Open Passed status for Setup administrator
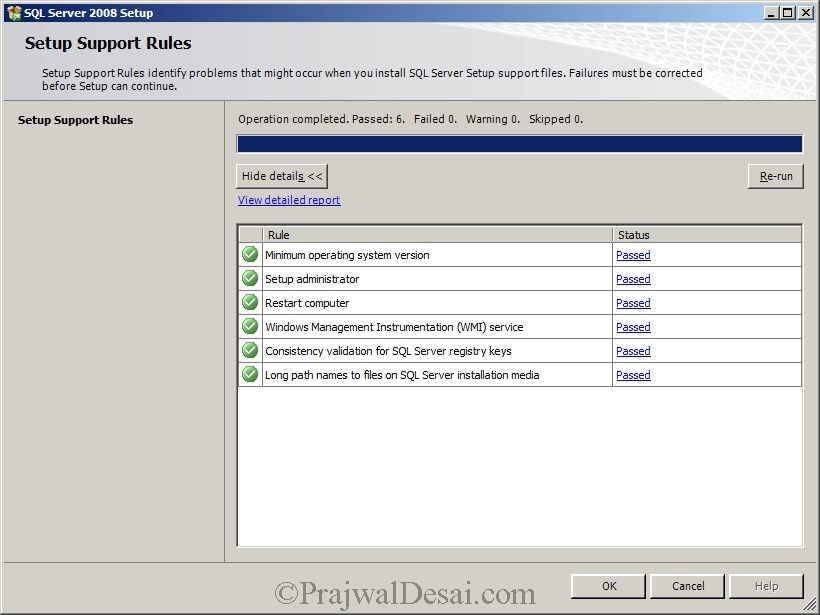820x615 pixels. tap(633, 279)
